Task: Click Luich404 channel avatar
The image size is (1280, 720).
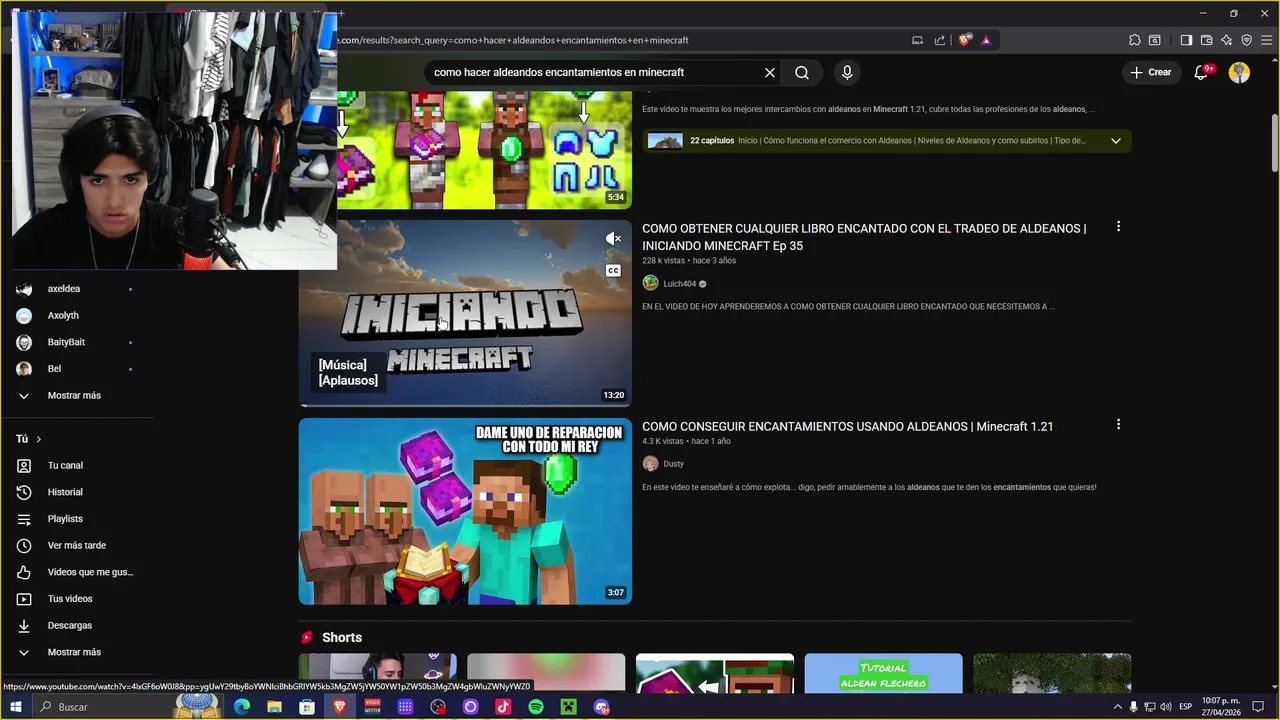Action: [650, 283]
